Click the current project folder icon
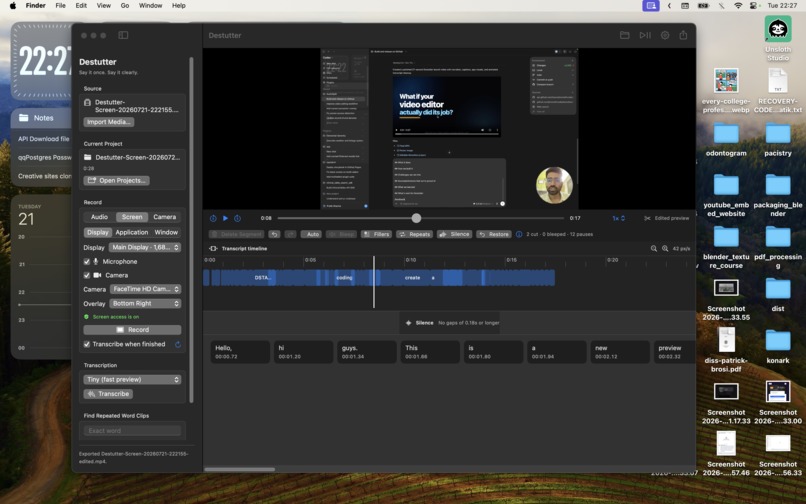 click(x=87, y=157)
